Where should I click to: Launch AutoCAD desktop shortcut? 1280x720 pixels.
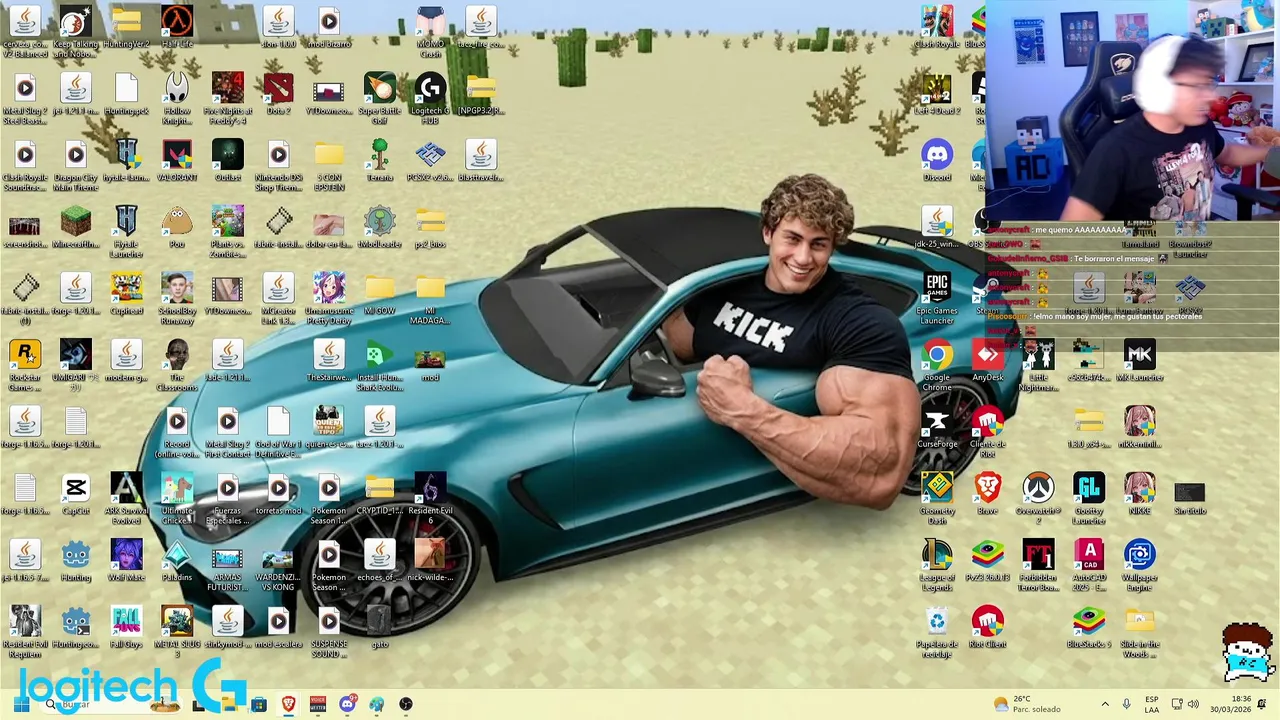[1089, 555]
